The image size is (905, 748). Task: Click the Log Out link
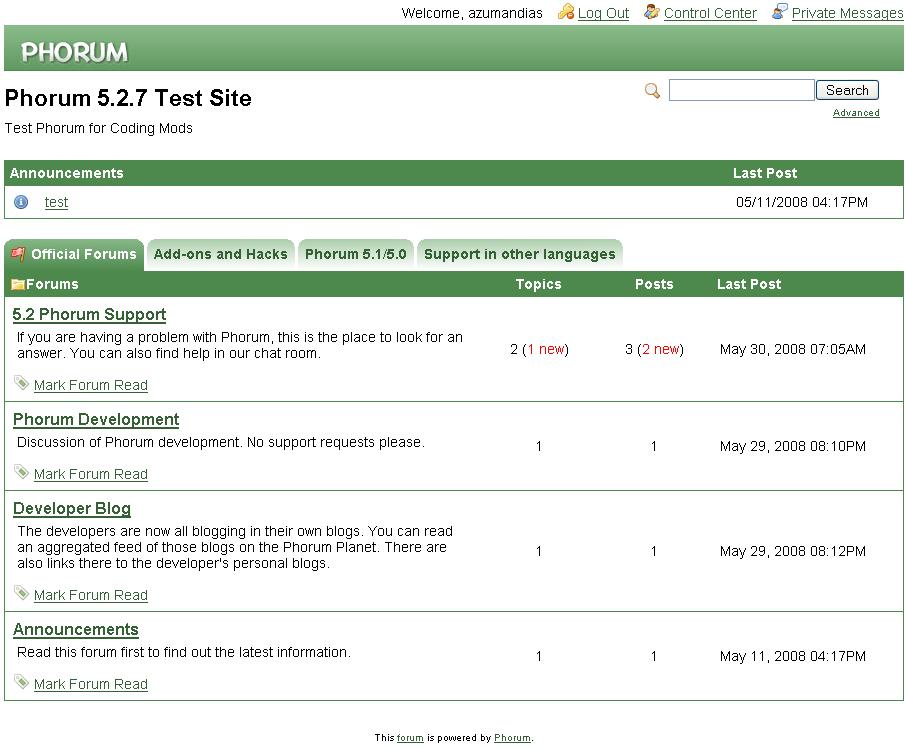pyautogui.click(x=603, y=13)
